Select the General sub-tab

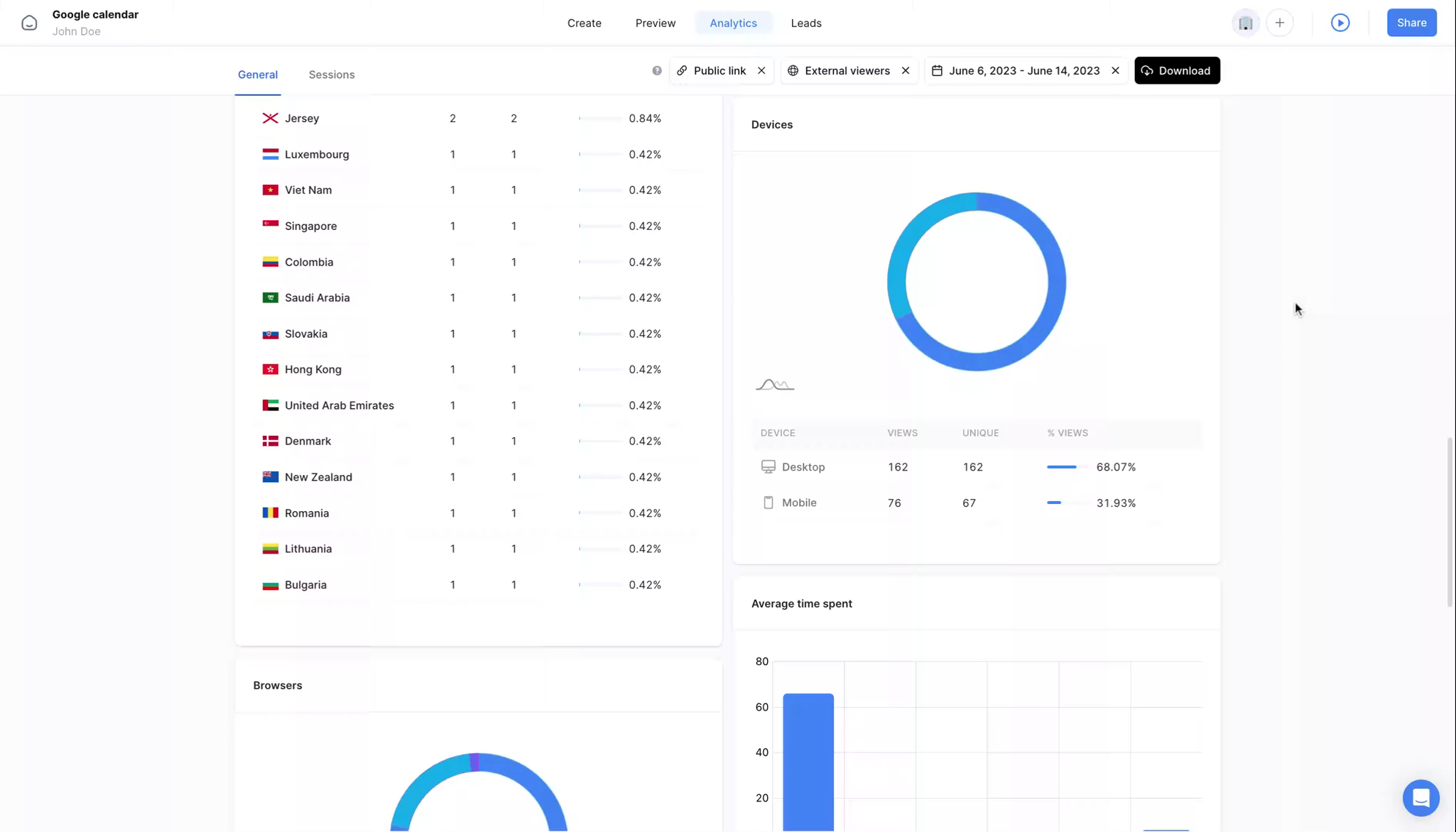[x=257, y=75]
